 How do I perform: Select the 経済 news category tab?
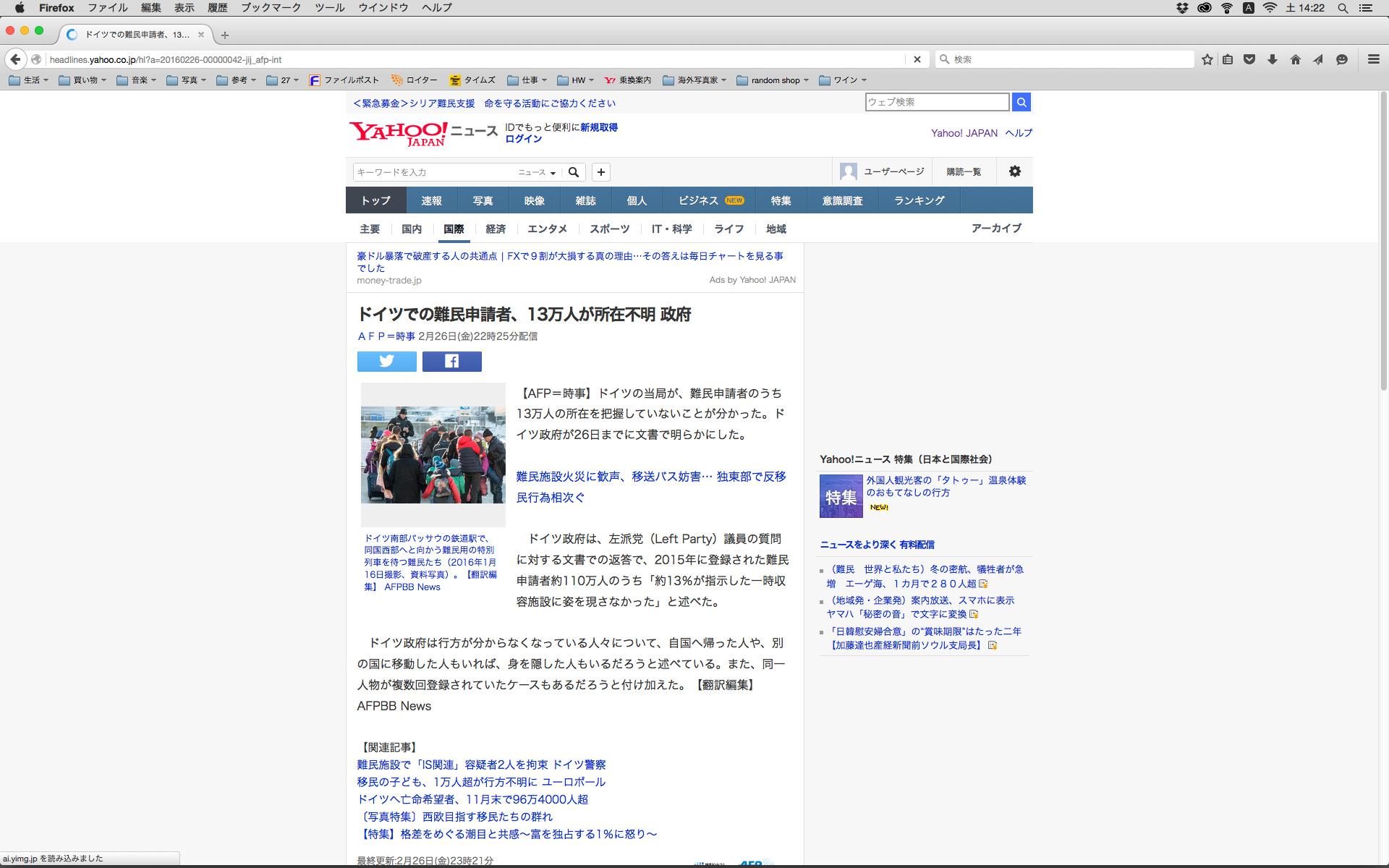(496, 229)
